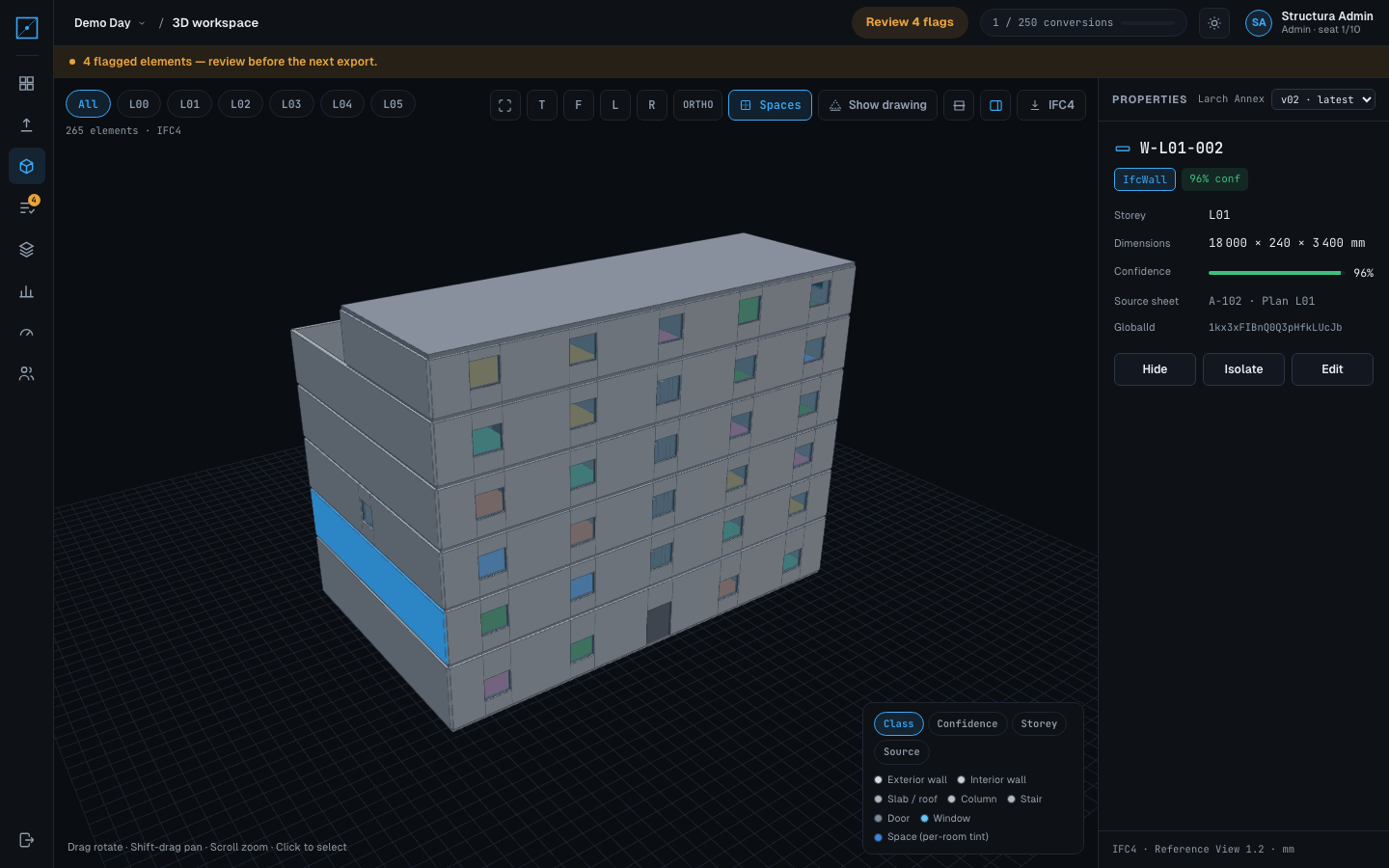Toggle the light/dark theme sun icon
The image size is (1389, 868).
coord(1214,23)
